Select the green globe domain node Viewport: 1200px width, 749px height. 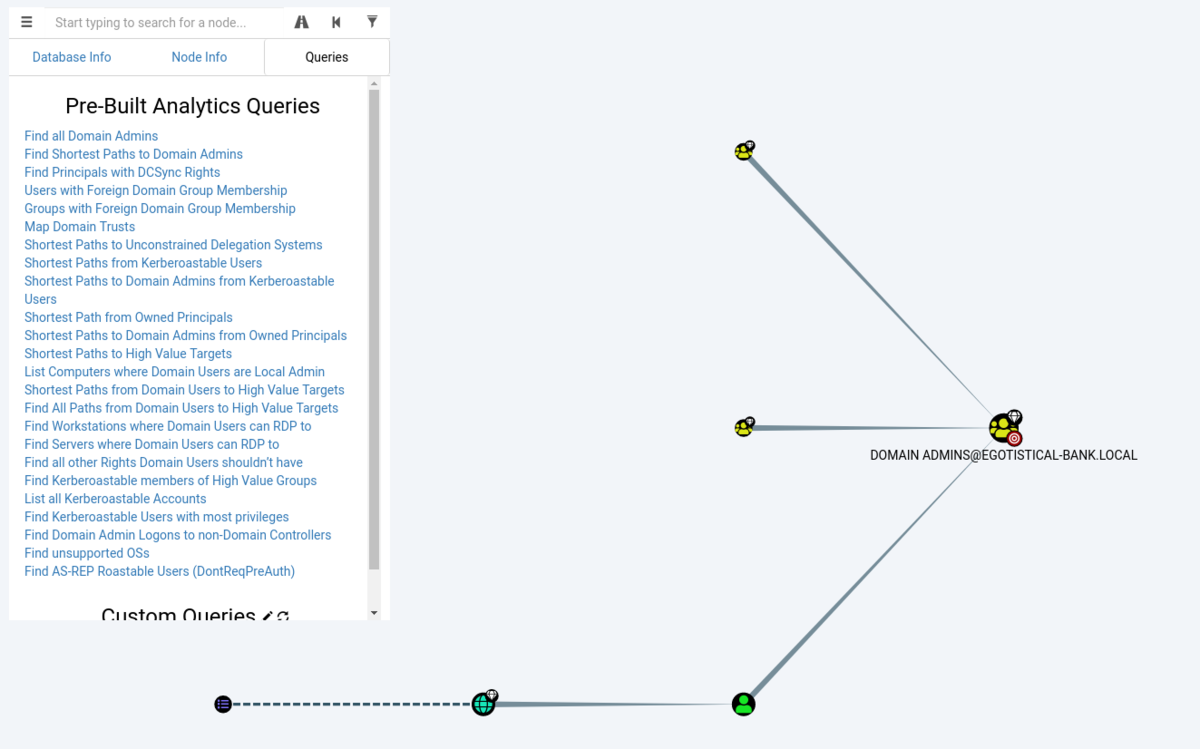(483, 704)
